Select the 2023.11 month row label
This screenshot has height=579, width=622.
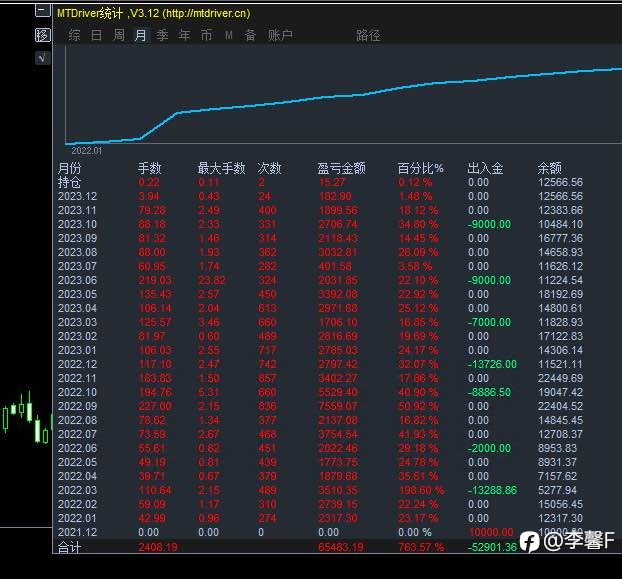point(77,210)
